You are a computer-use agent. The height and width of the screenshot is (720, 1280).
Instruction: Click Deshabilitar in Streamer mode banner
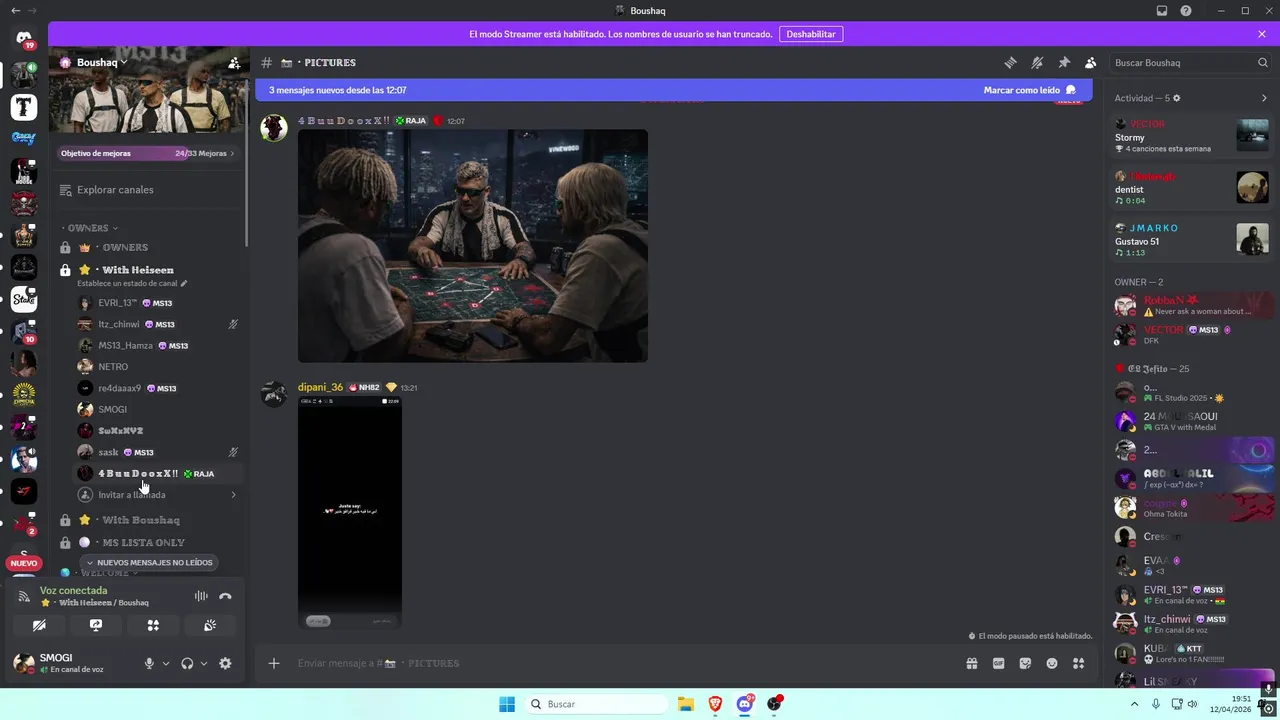tap(811, 34)
